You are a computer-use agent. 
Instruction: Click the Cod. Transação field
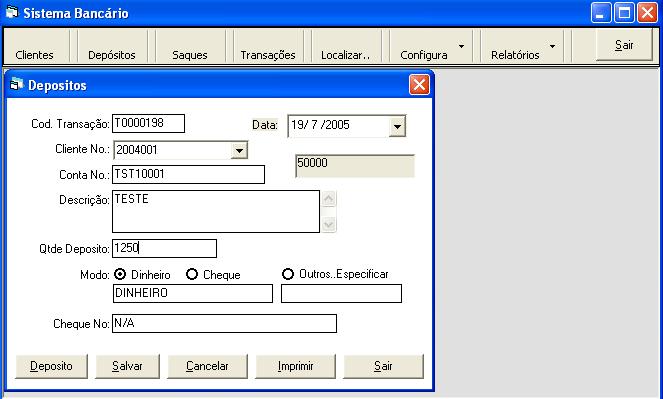(148, 123)
